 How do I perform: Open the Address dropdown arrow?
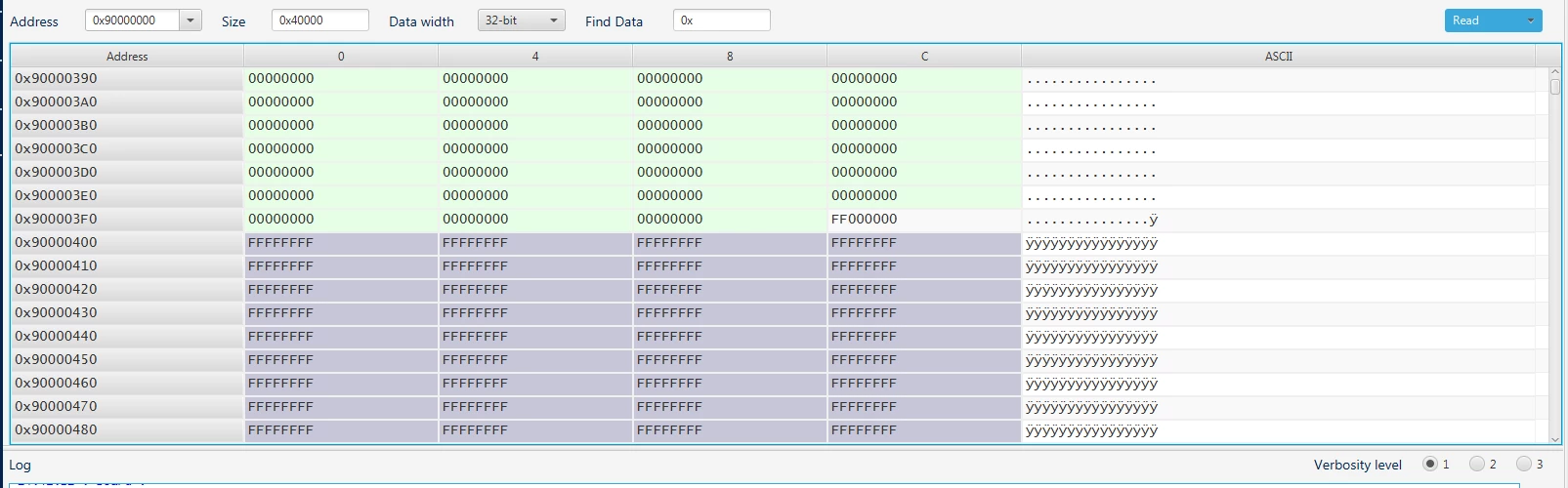(x=191, y=20)
